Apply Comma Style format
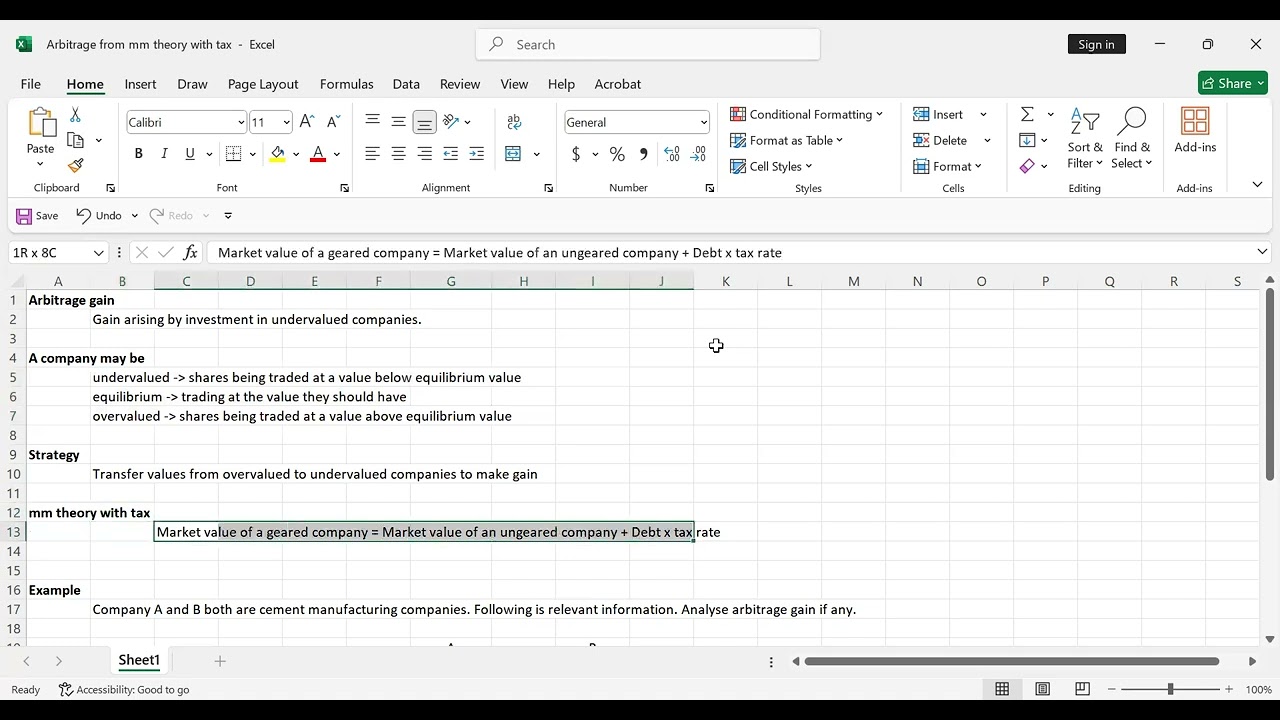 point(643,154)
